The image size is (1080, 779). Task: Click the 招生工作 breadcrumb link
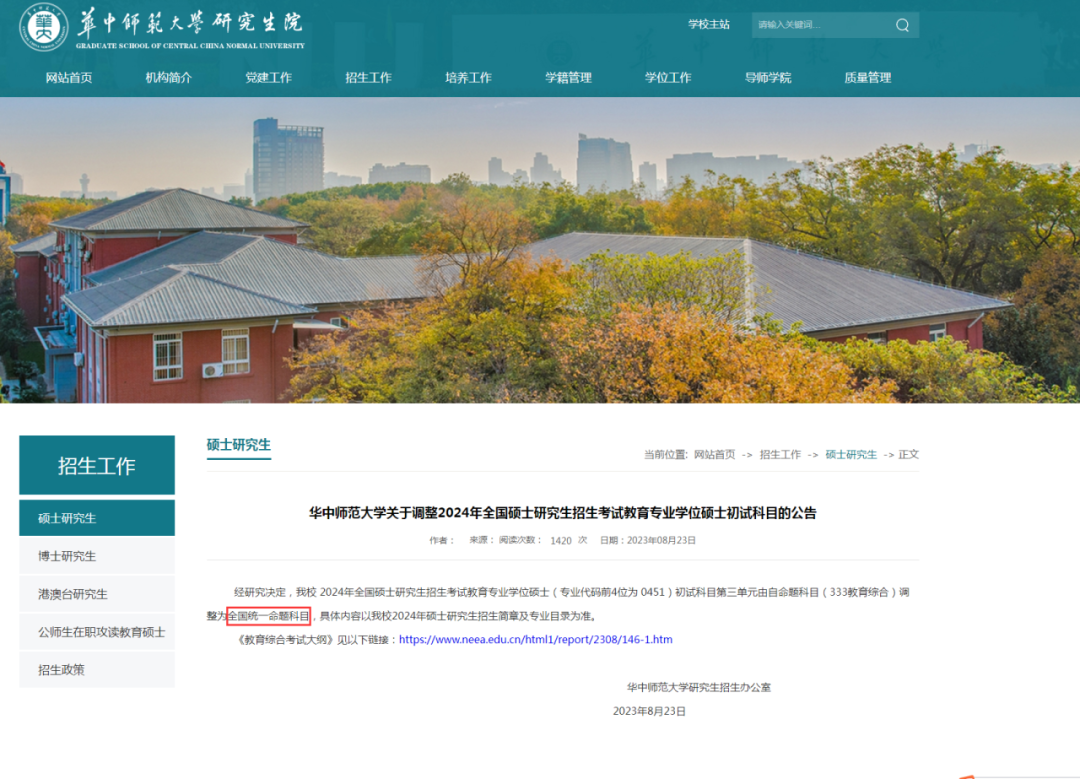779,454
